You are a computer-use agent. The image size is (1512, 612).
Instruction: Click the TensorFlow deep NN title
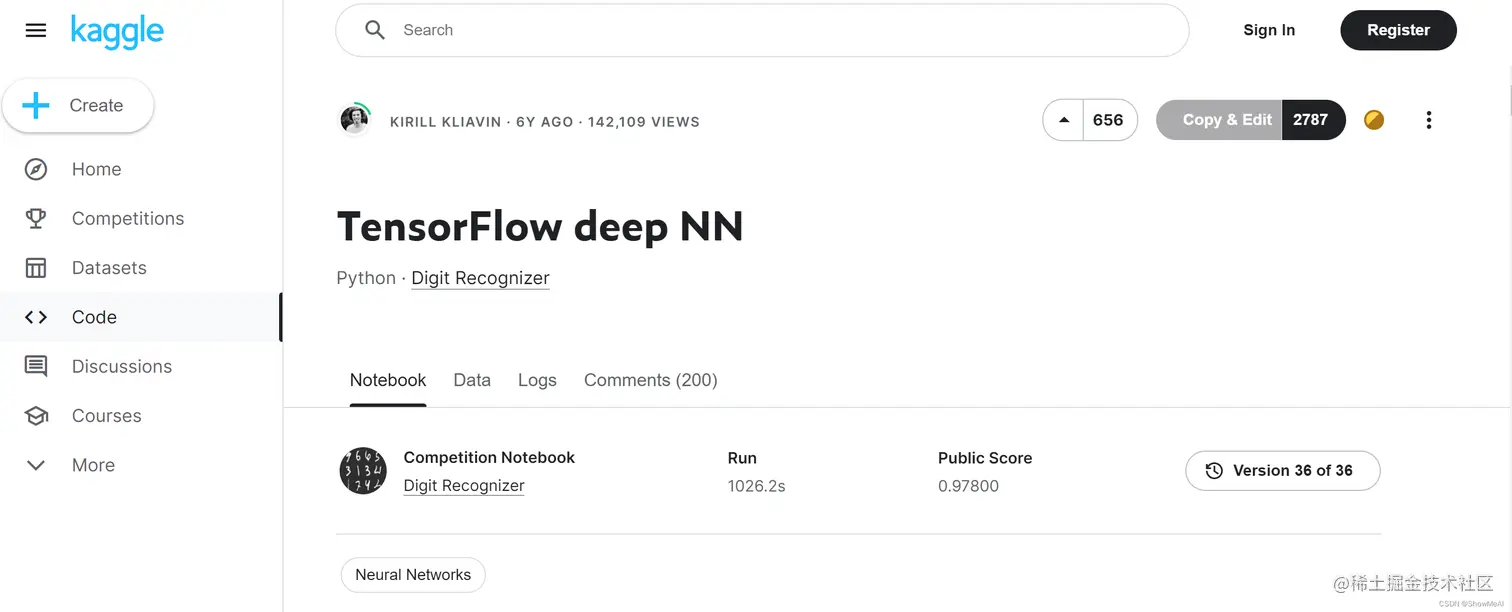pos(540,227)
